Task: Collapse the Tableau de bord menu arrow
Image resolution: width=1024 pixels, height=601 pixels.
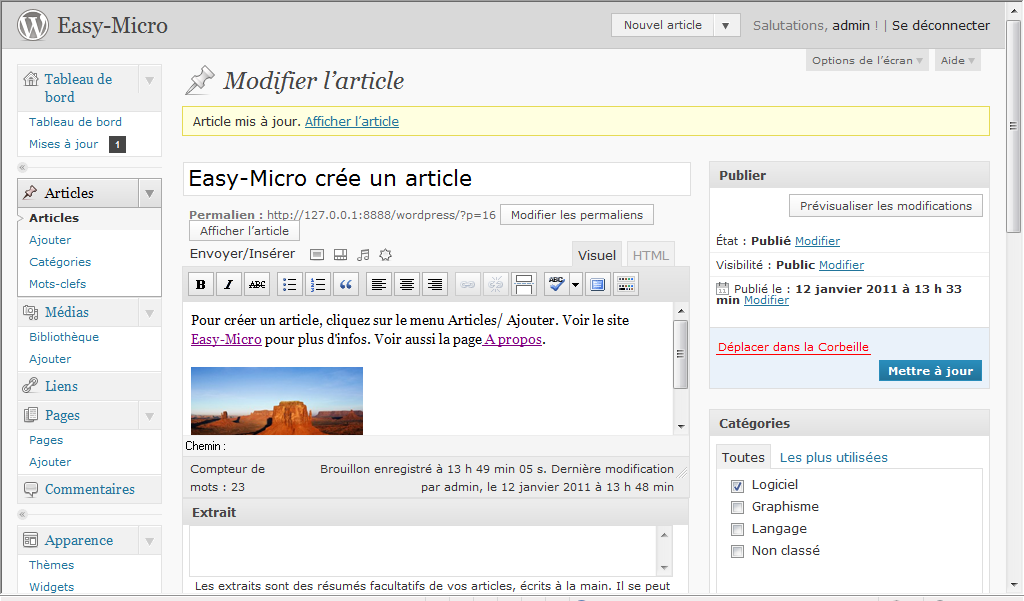Action: [x=150, y=80]
